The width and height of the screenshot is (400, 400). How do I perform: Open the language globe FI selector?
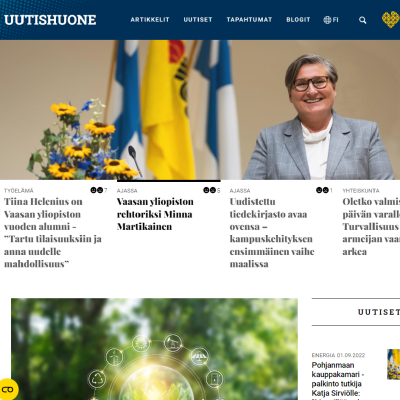point(331,20)
